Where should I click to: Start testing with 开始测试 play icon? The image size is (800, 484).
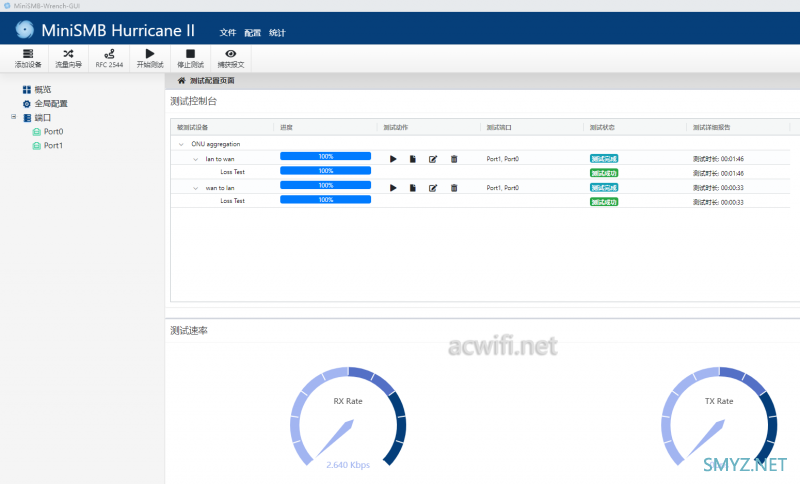[x=150, y=54]
